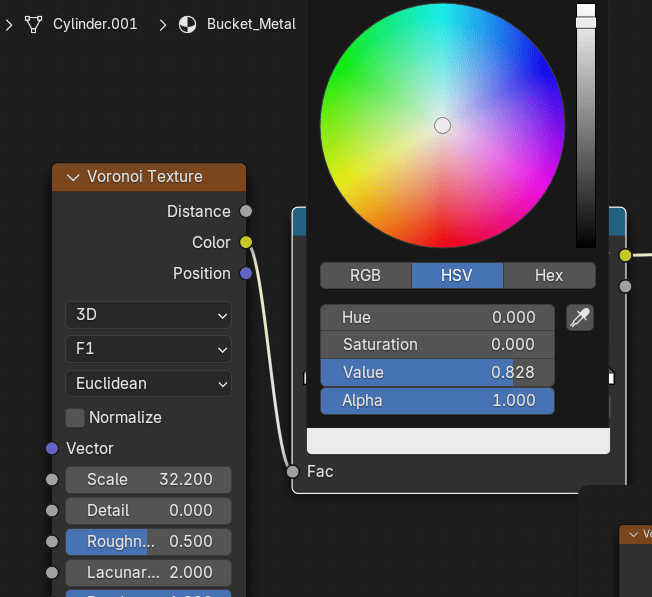
Task: Open the Euclidean distance metric dropdown
Action: [148, 383]
